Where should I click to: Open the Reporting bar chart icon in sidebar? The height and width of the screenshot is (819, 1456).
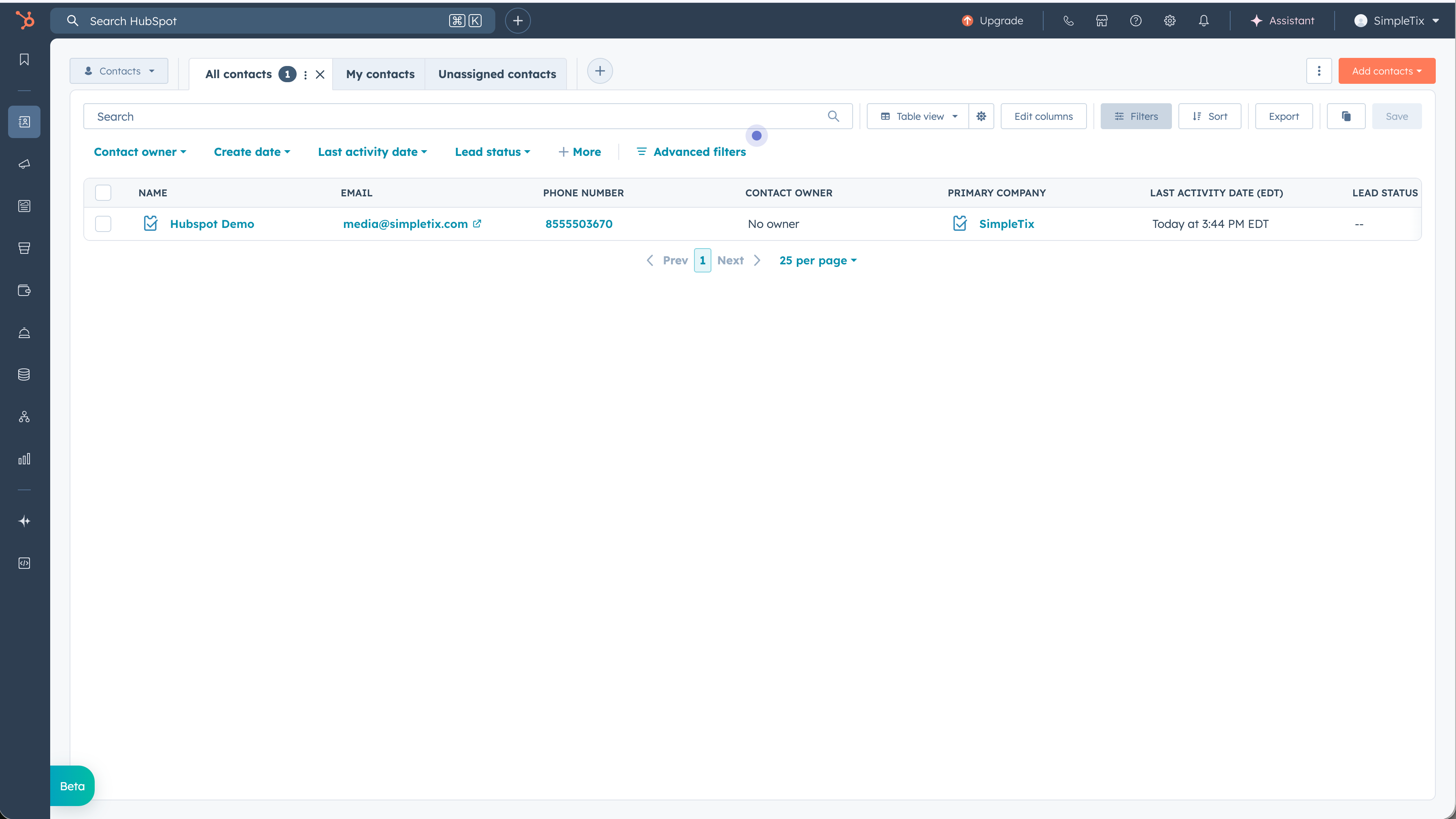pos(24,459)
